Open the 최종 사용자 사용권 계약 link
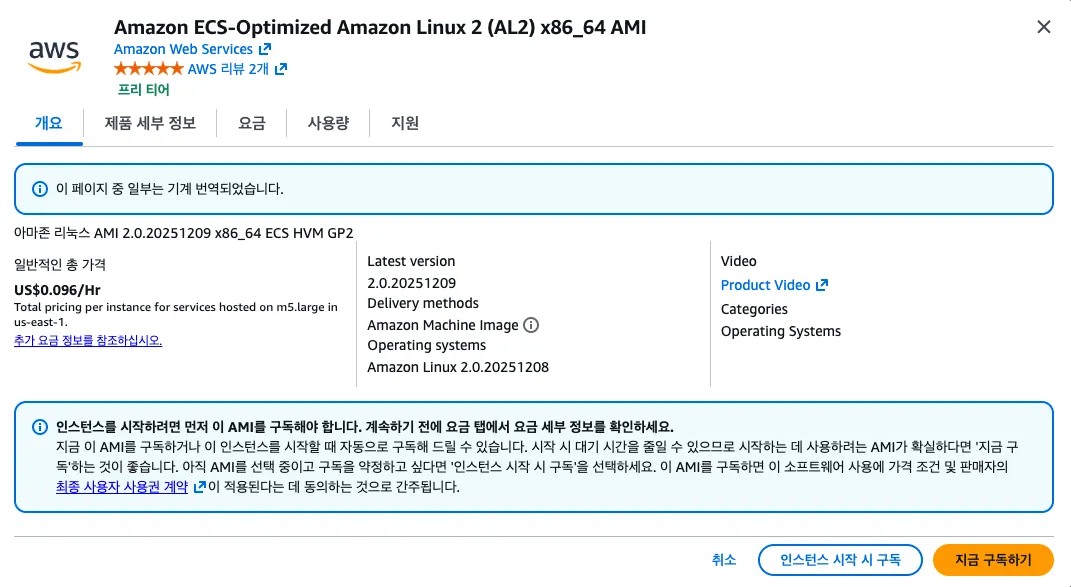The image size is (1071, 587). [x=123, y=487]
